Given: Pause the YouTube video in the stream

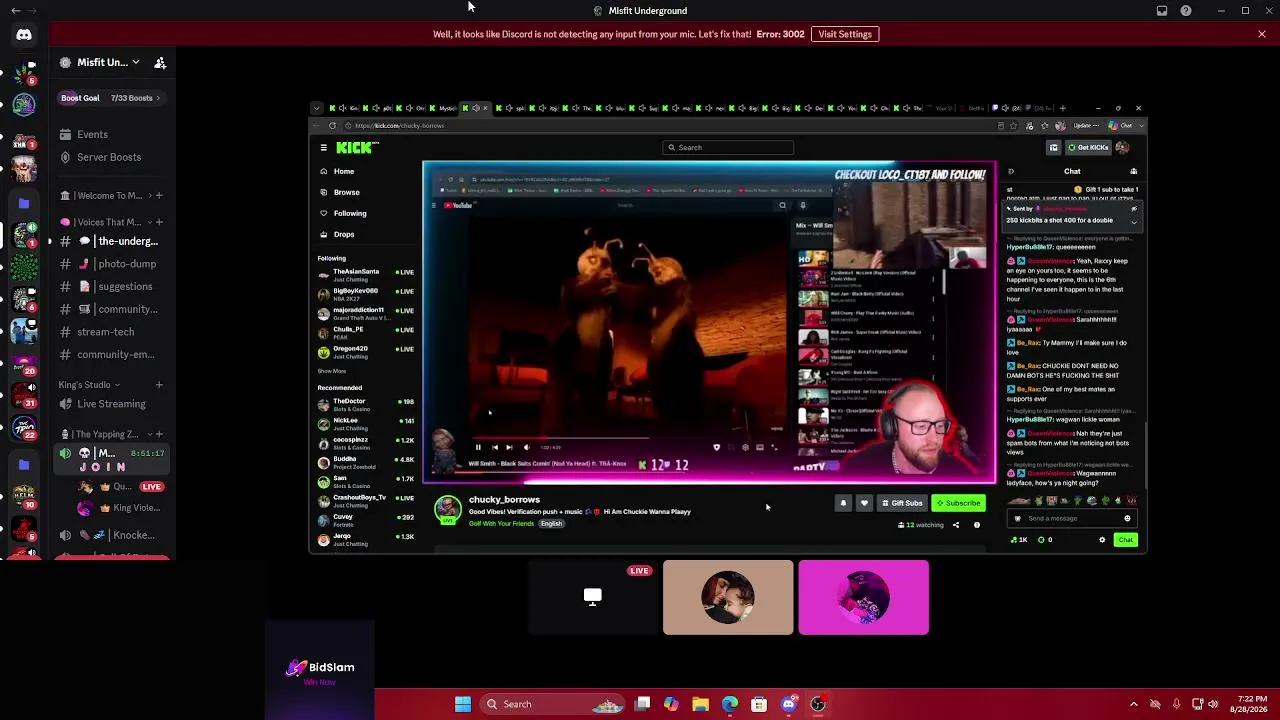Looking at the screenshot, I should click(x=478, y=447).
